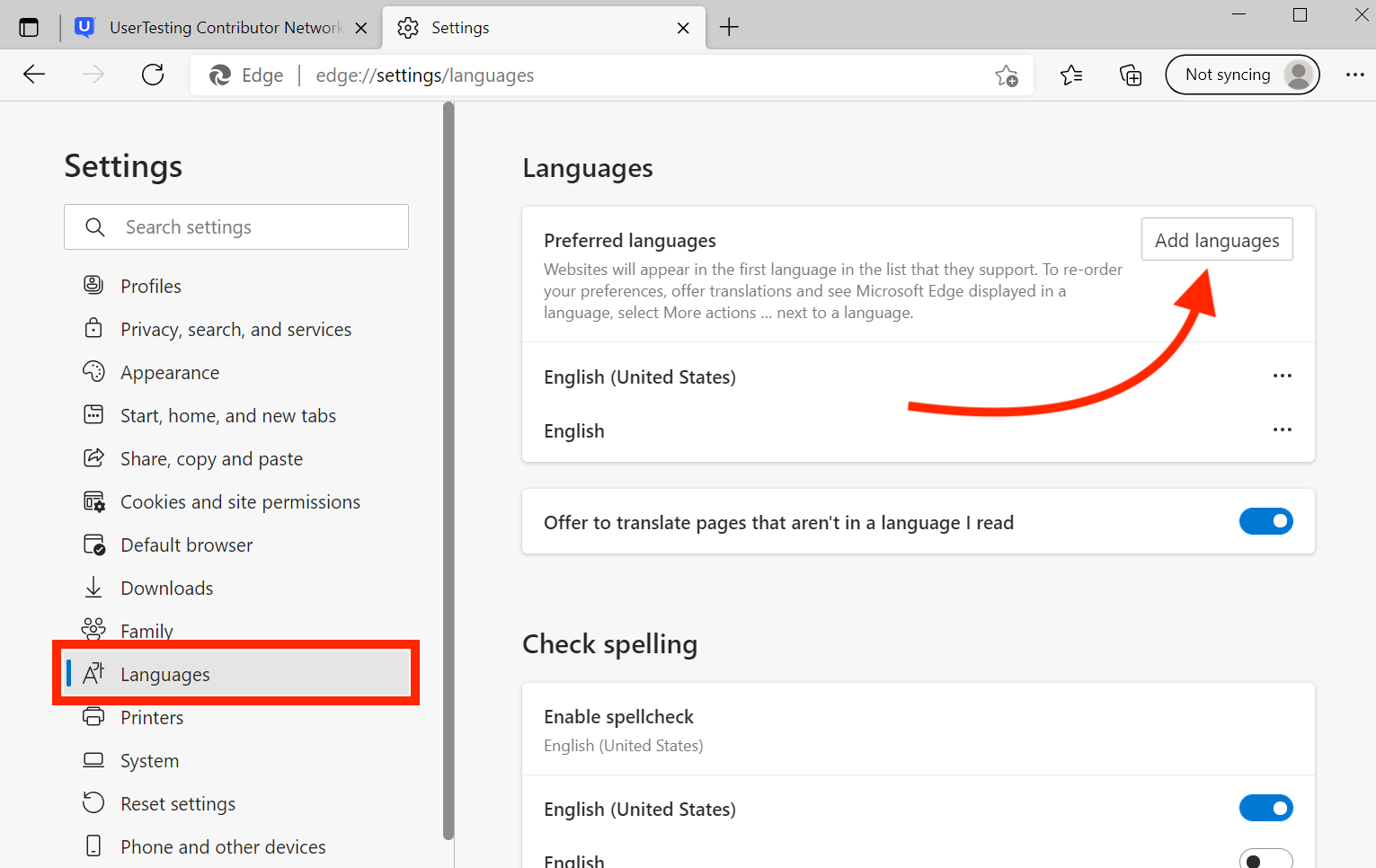The width and height of the screenshot is (1376, 868).
Task: Click the Settings gear tab icon
Action: coord(408,28)
